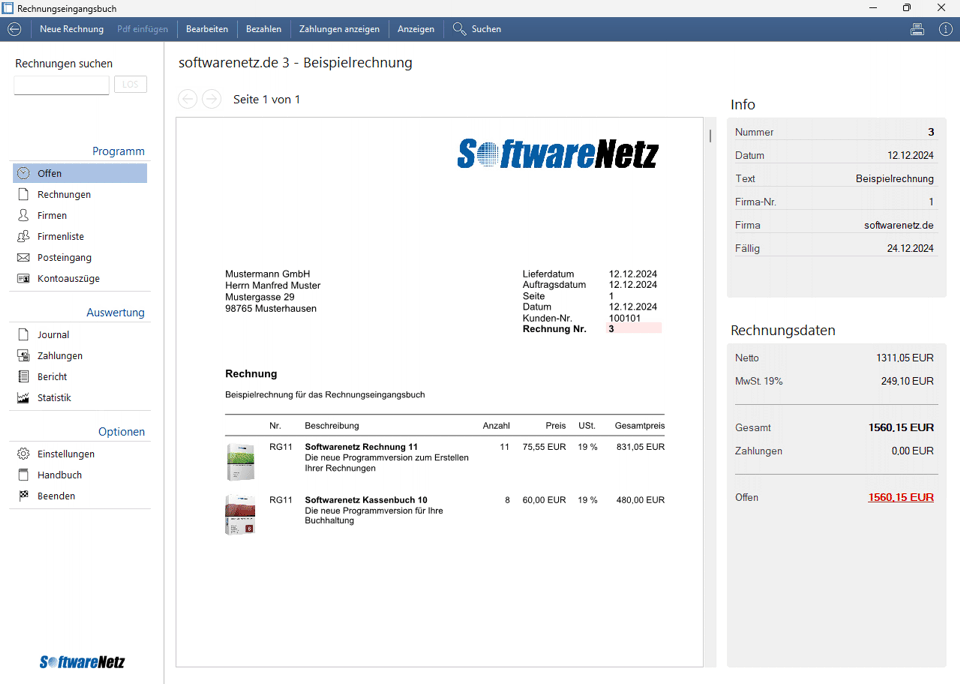Click Bezahlen in toolbar
This screenshot has width=960, height=684.
click(x=264, y=29)
